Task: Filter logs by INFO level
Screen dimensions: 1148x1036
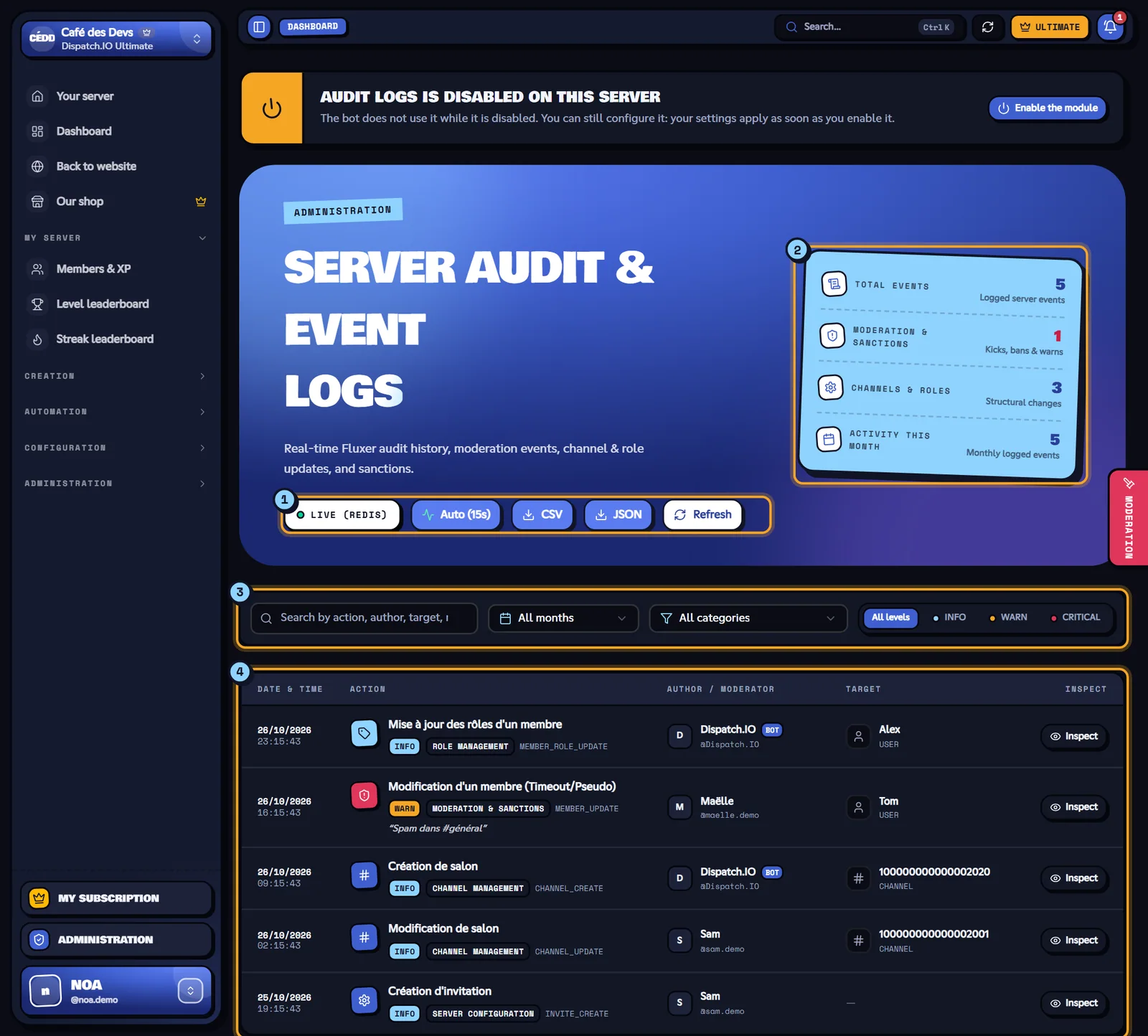Action: click(x=949, y=618)
